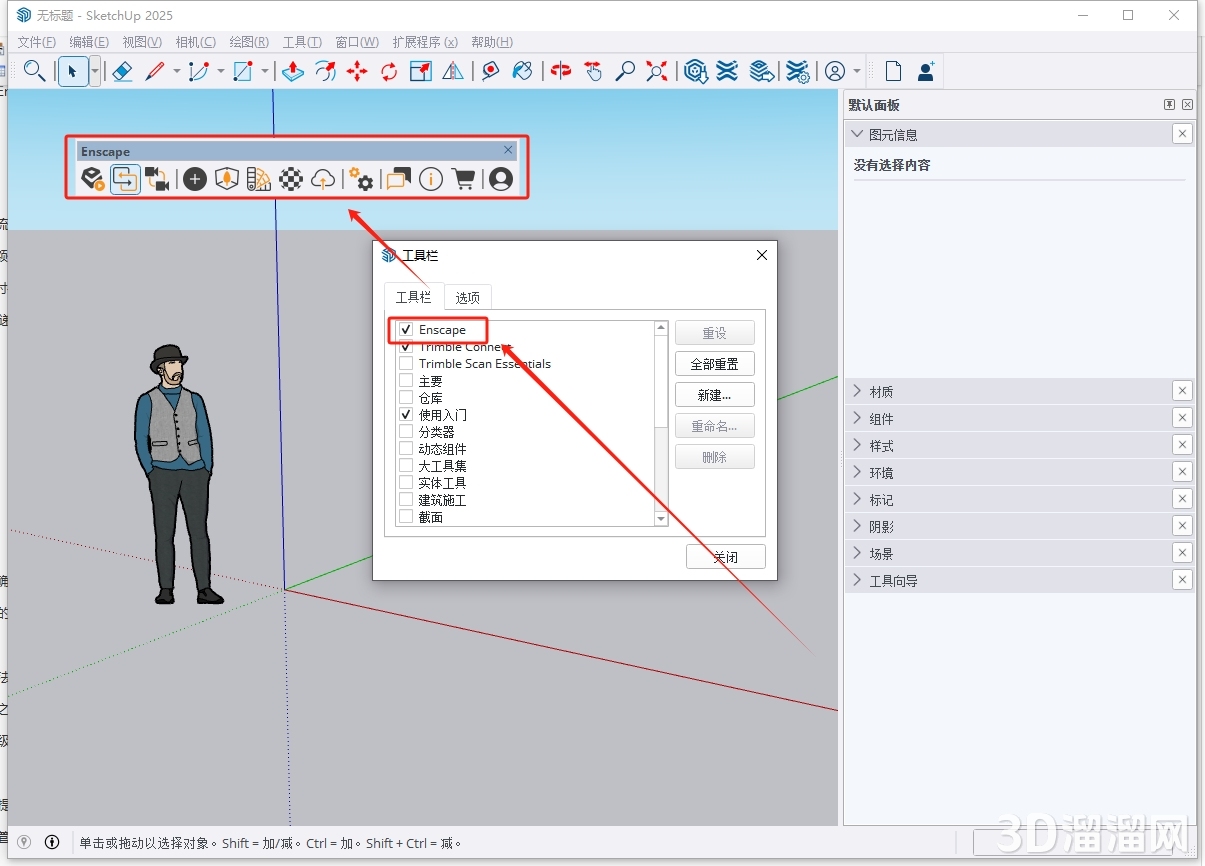
Task: Select the Scale tool
Action: coord(421,71)
